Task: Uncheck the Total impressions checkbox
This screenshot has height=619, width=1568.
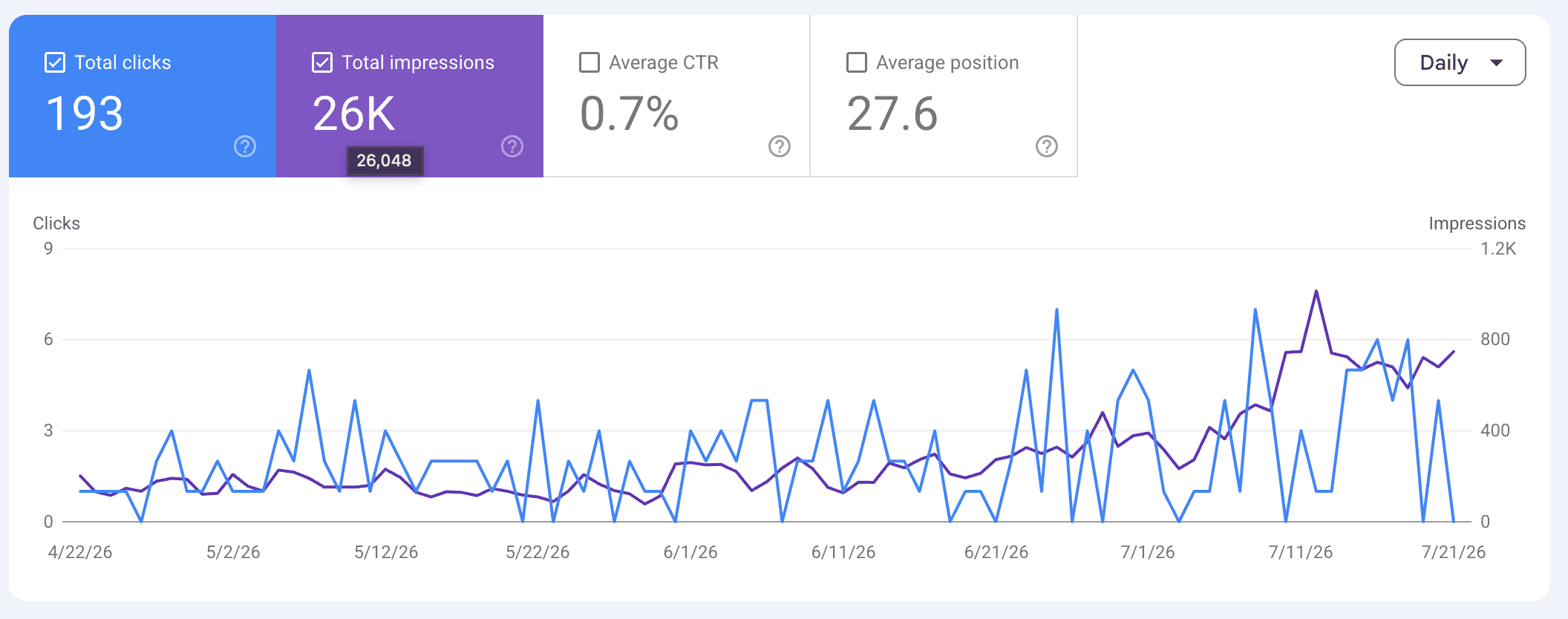Action: [322, 62]
